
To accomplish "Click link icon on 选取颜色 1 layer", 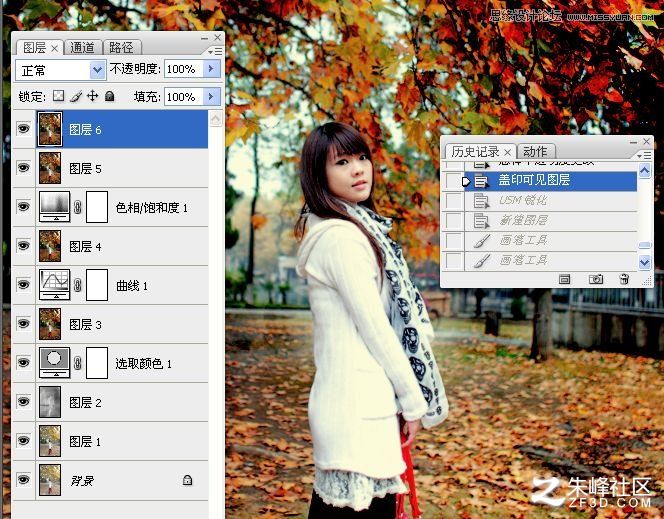I will pyautogui.click(x=77, y=363).
